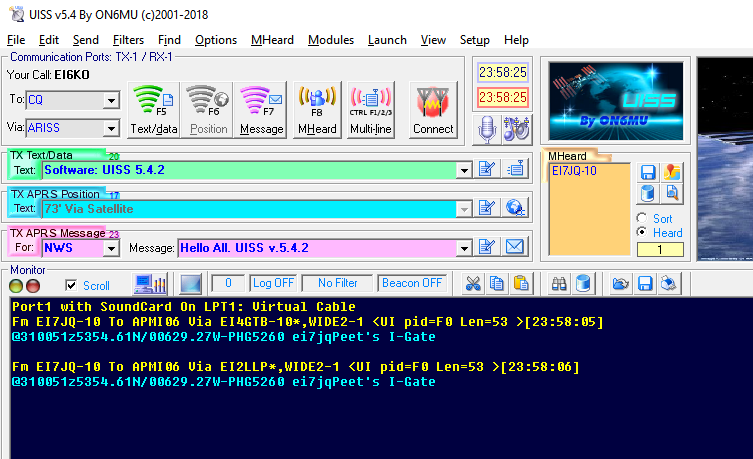
Task: Open the audio mixer music-note icon
Action: pos(516,130)
